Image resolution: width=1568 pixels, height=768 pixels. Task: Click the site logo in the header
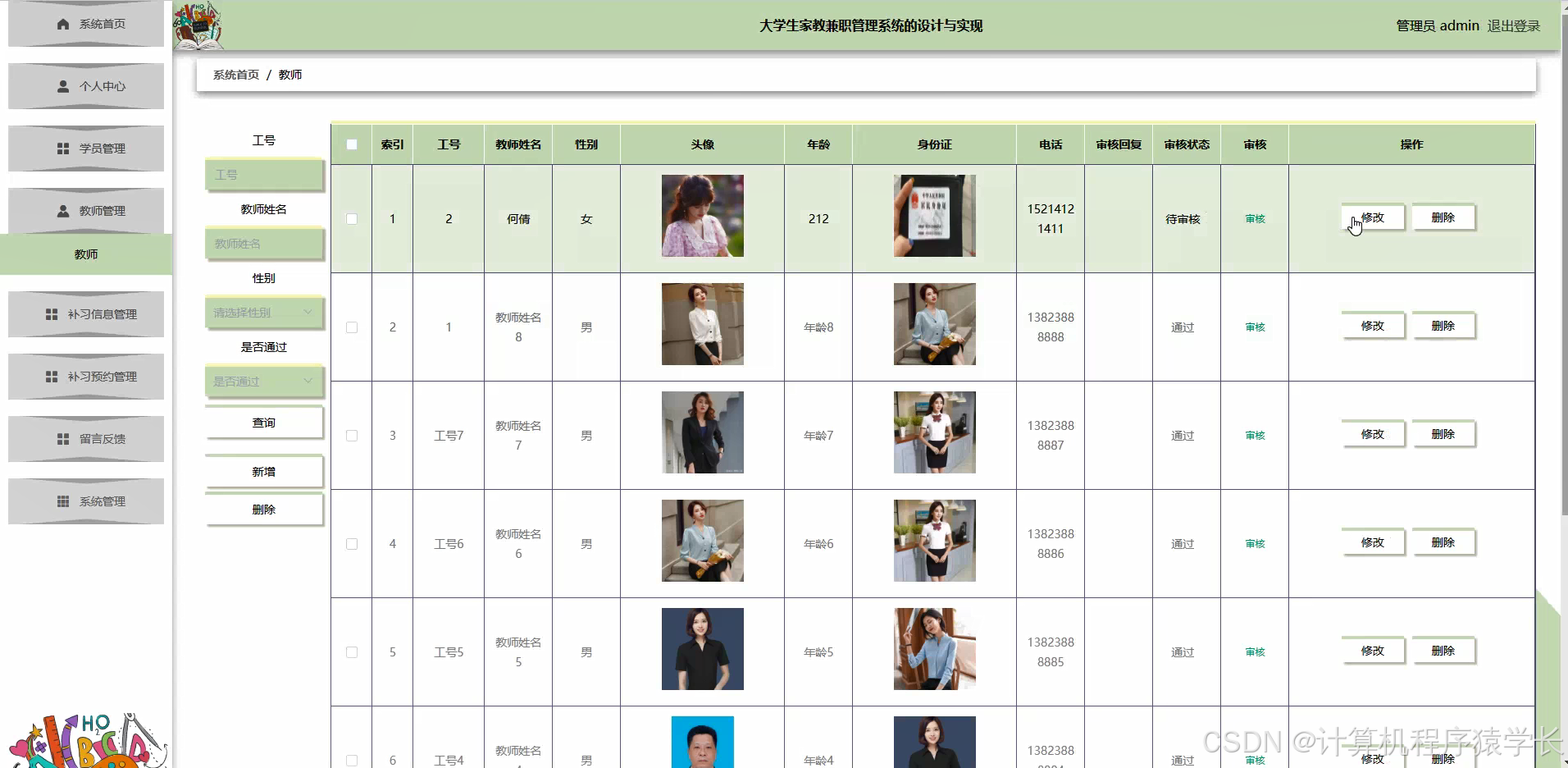(198, 25)
